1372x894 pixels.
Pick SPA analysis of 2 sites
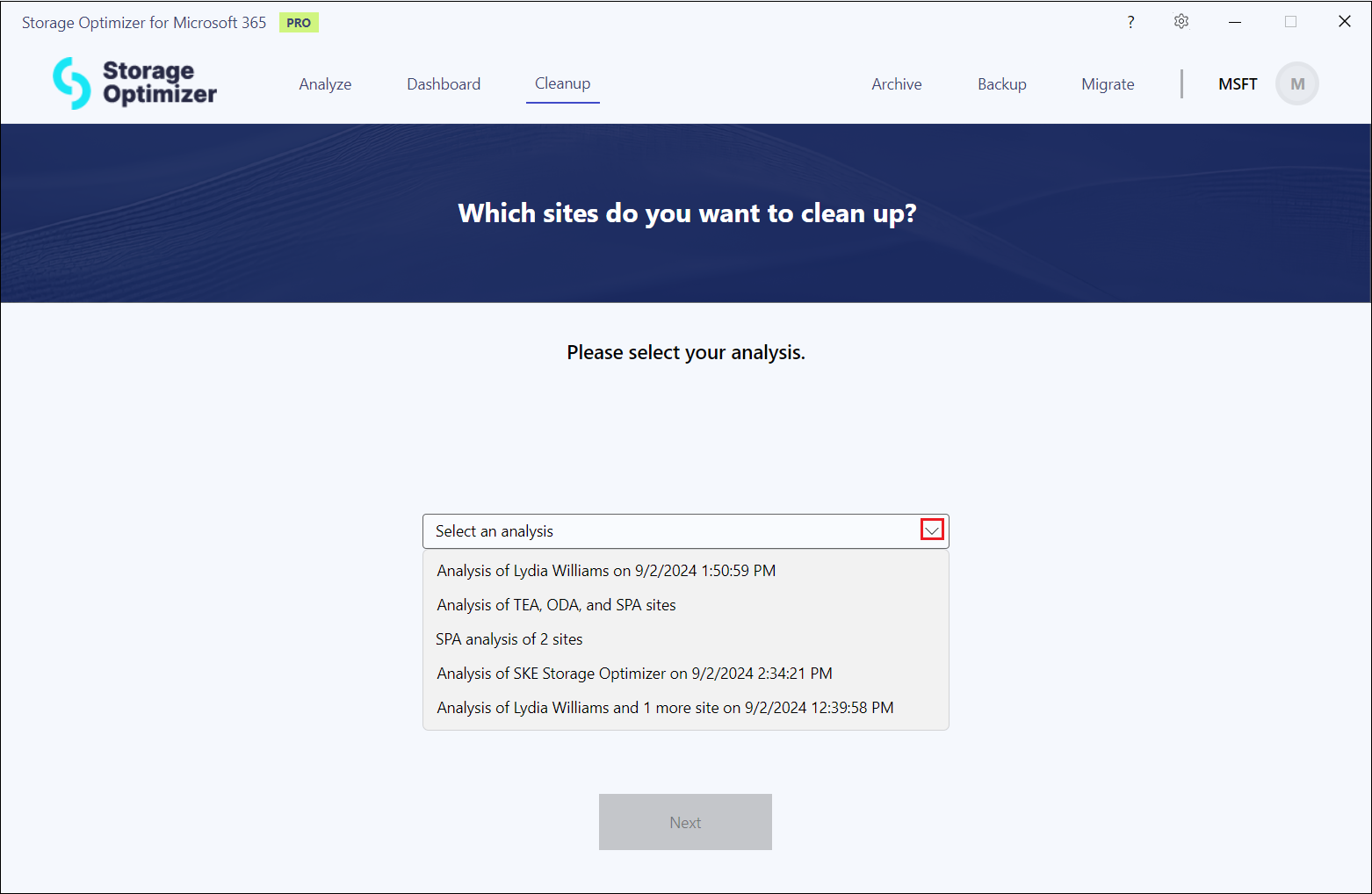pos(509,639)
